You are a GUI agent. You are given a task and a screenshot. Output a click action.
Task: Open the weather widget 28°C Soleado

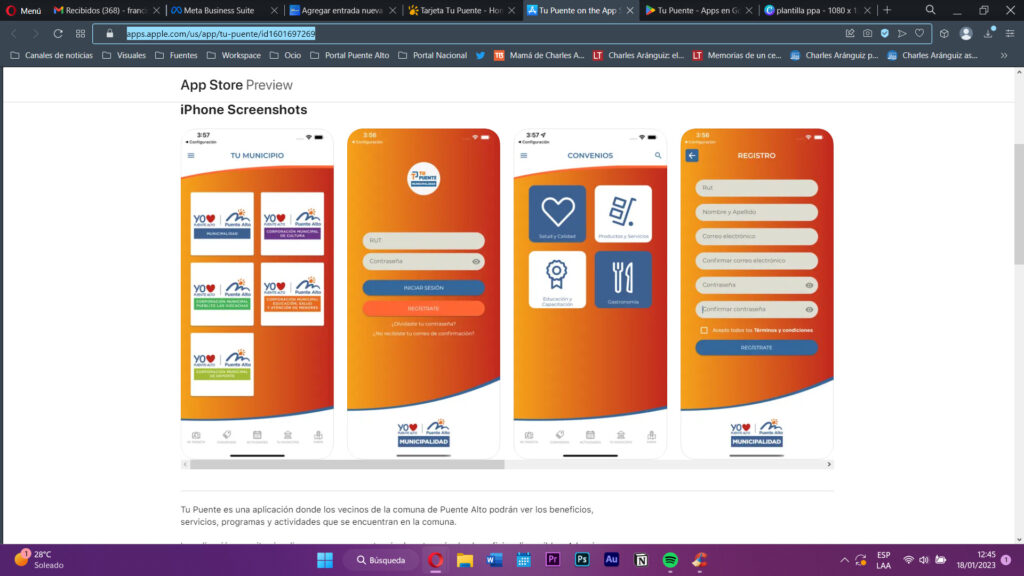[39, 560]
